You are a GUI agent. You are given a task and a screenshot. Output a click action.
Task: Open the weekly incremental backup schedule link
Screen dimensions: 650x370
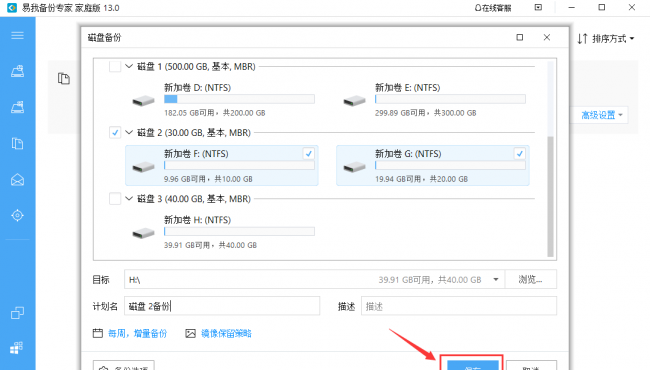(137, 334)
